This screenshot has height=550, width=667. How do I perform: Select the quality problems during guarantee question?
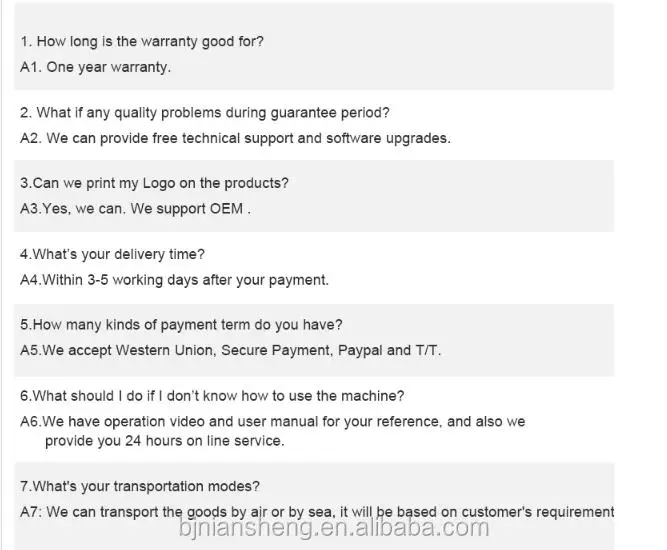pos(205,113)
